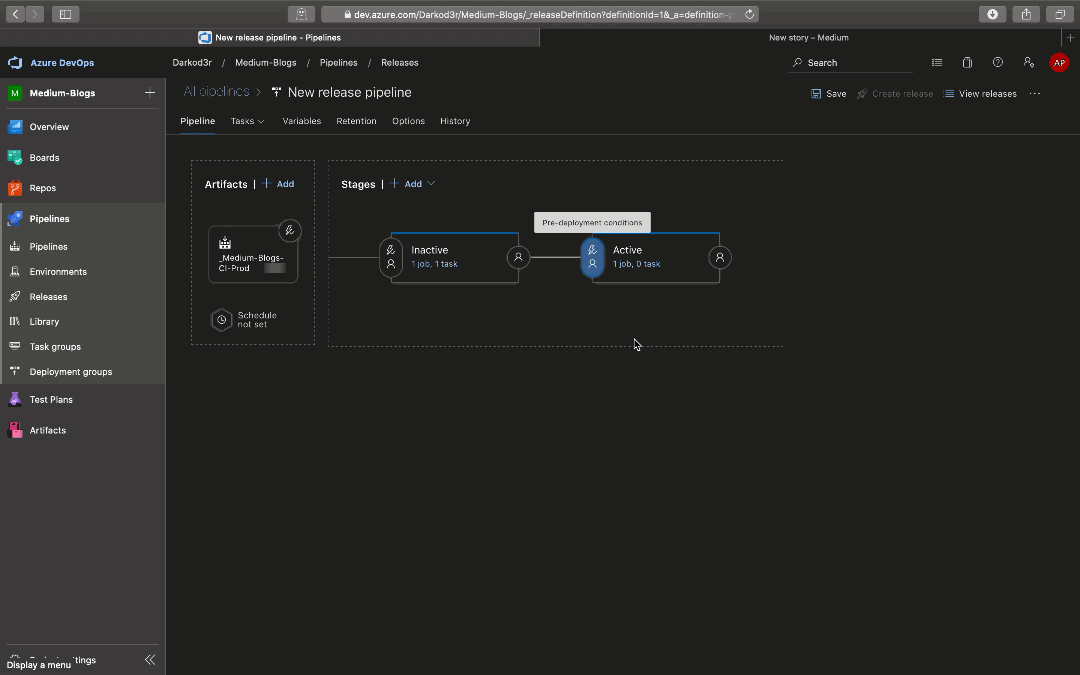
Task: Switch to the History tab
Action: [x=455, y=121]
